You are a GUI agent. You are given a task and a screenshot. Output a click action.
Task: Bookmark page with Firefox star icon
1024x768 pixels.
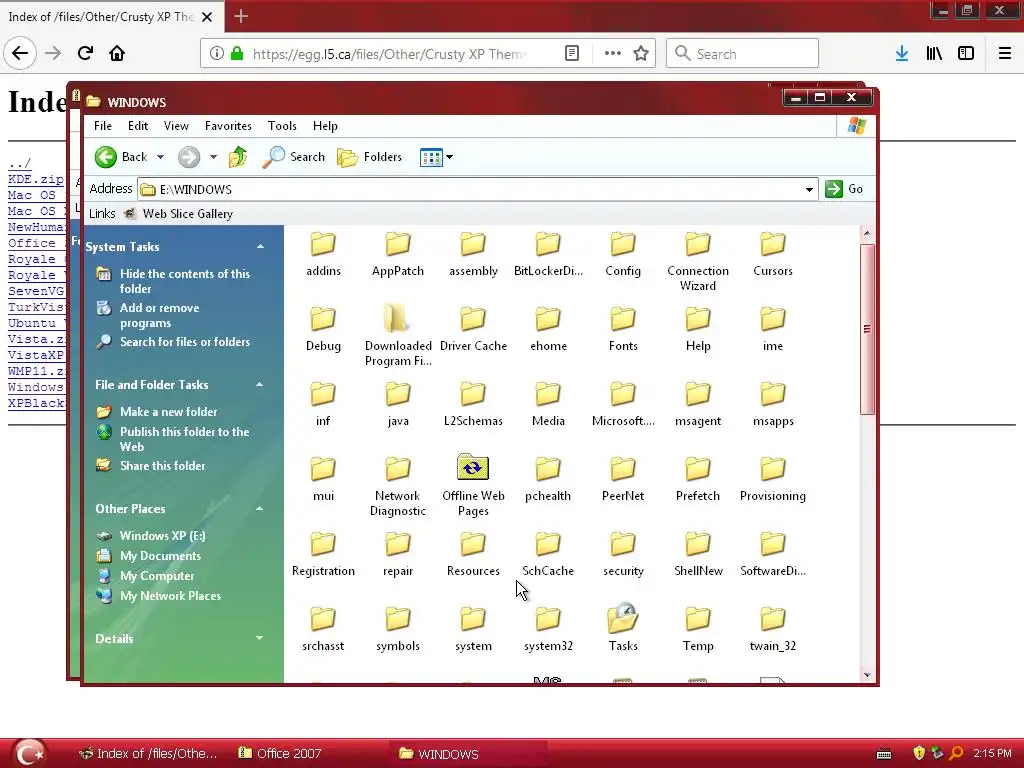click(x=641, y=54)
